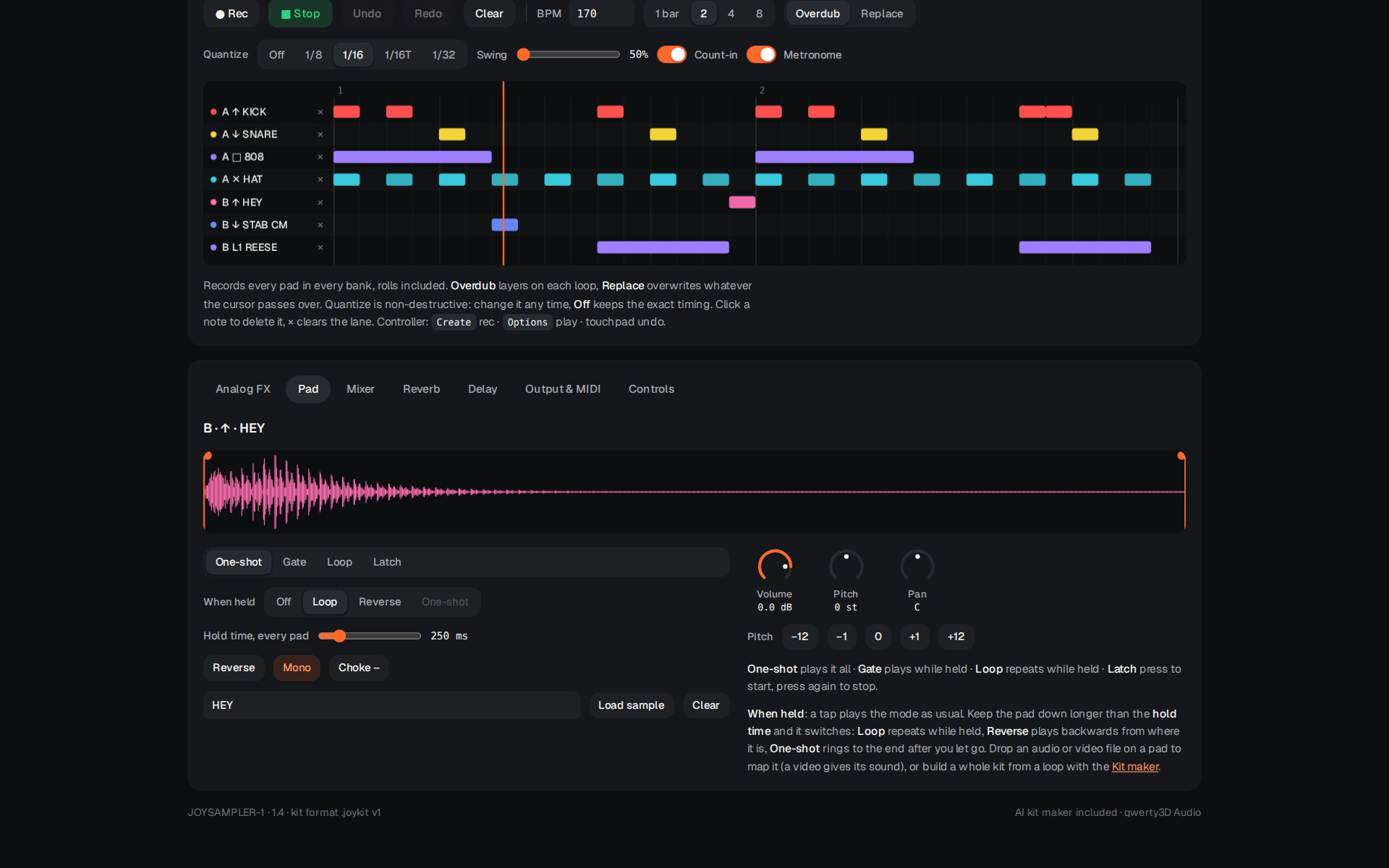The height and width of the screenshot is (868, 1389).
Task: Open the Analog FX tab
Action: tap(243, 389)
